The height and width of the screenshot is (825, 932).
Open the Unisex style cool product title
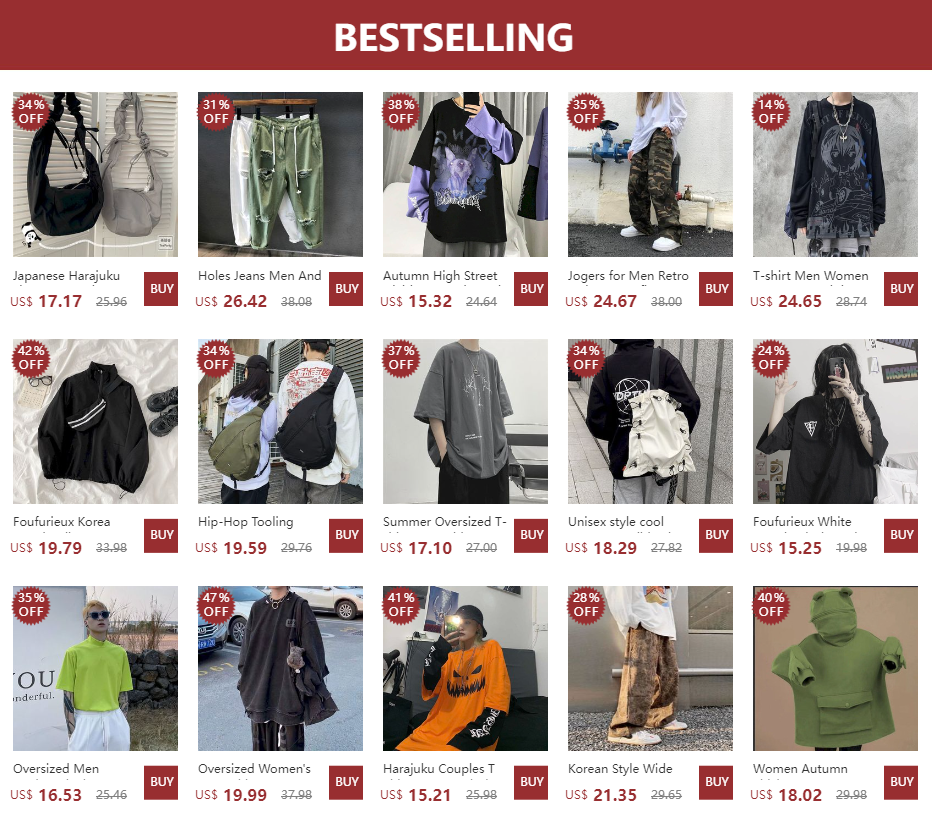[615, 522]
